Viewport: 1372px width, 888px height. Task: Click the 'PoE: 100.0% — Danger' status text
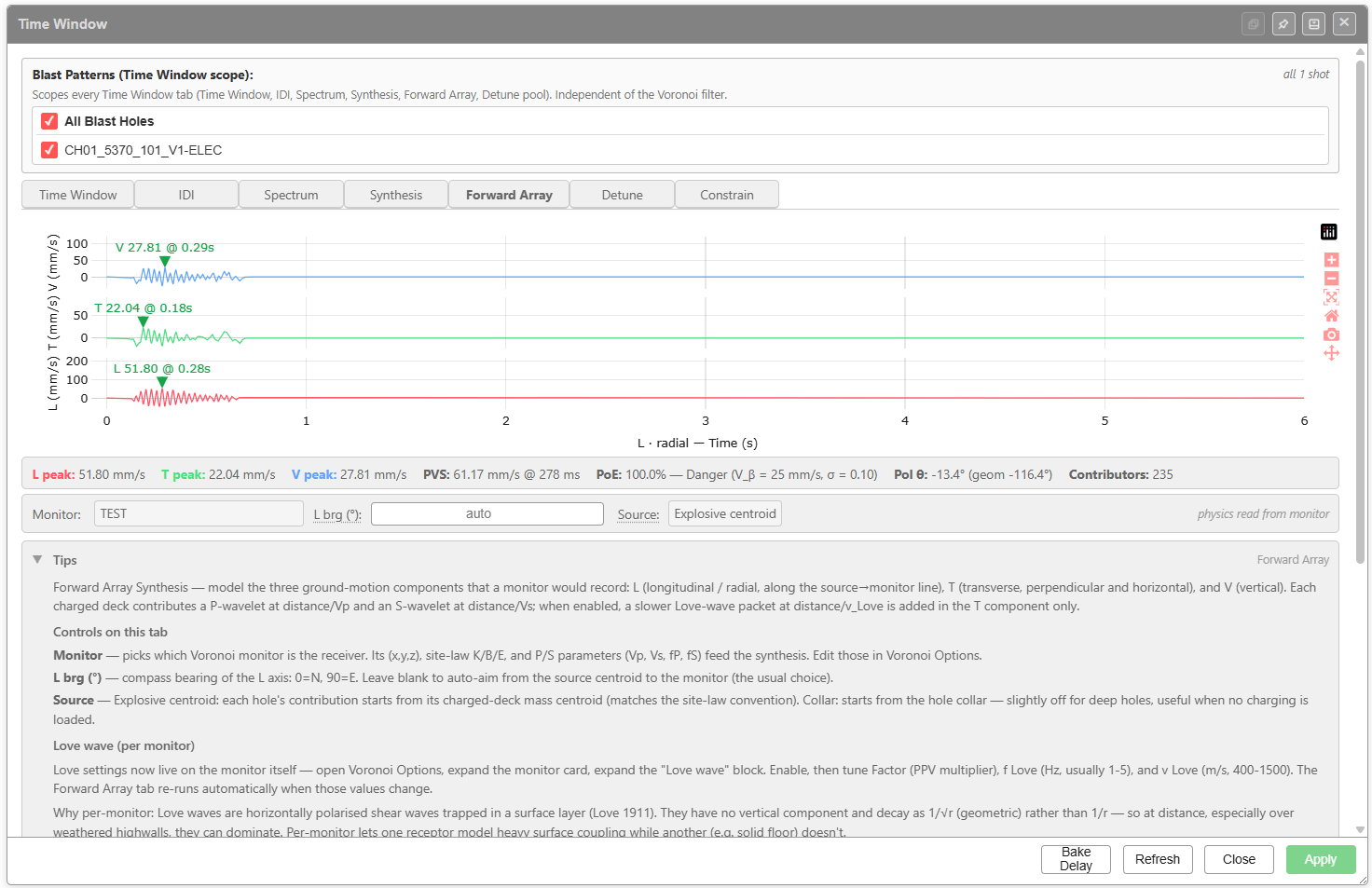(x=736, y=474)
